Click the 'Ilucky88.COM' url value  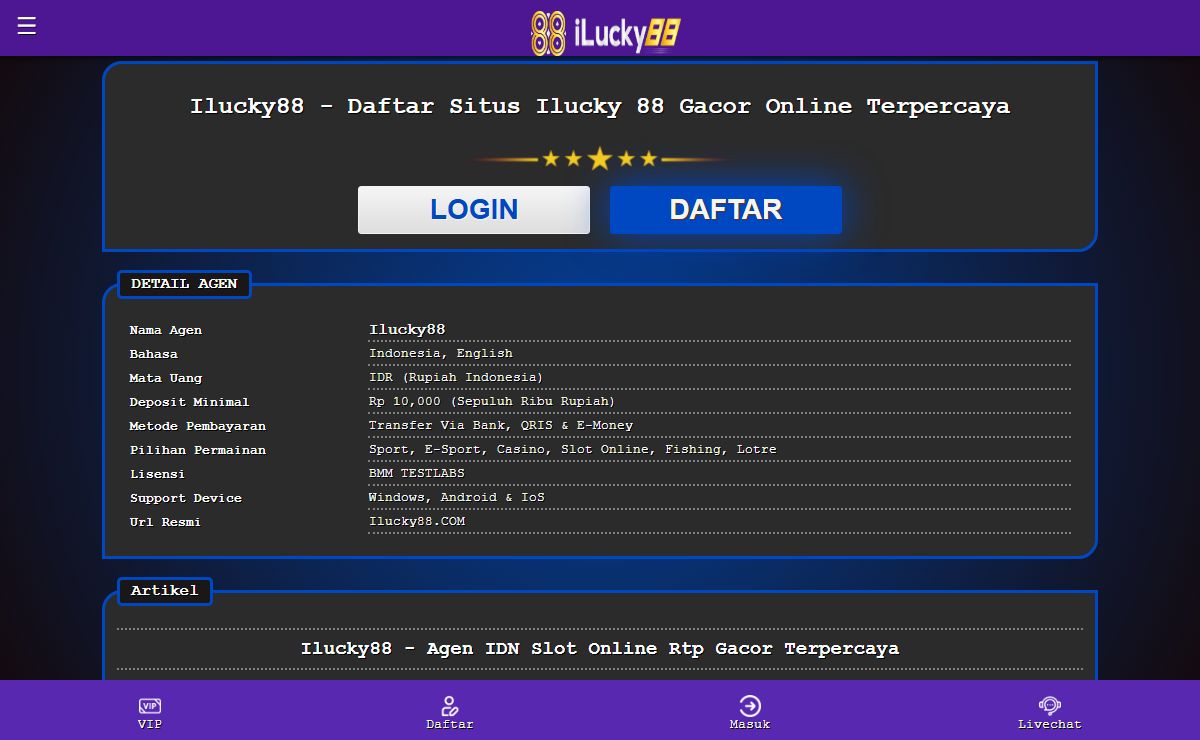tap(417, 522)
